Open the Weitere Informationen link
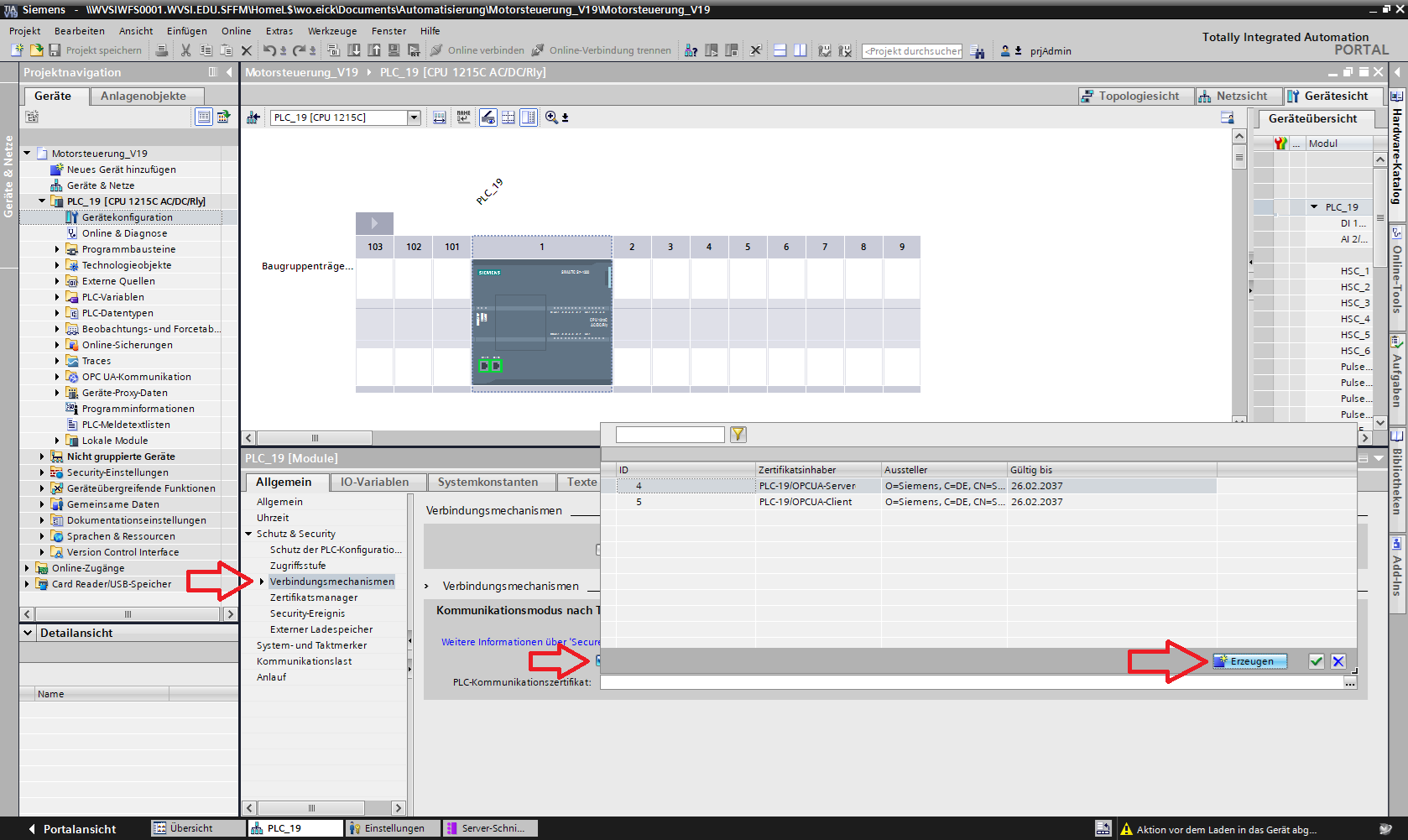 pos(521,642)
